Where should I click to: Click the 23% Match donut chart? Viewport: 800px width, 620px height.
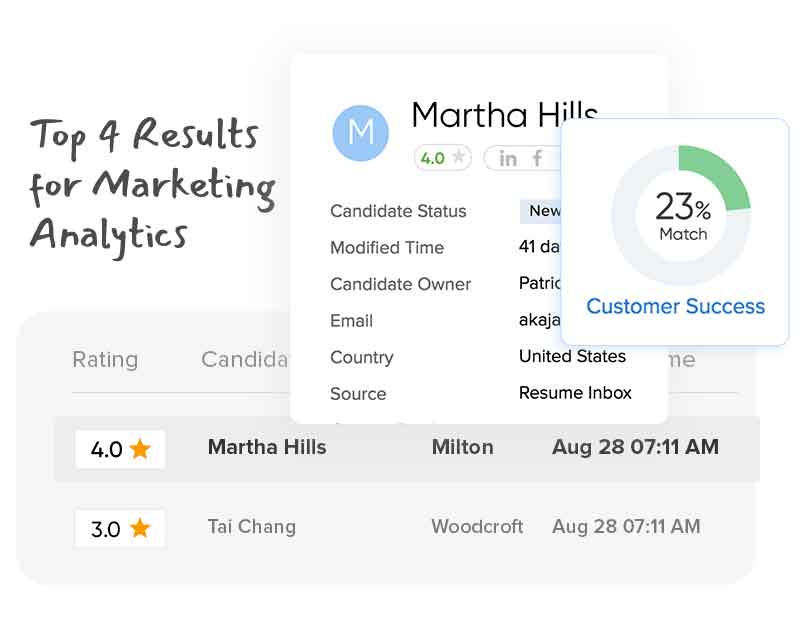click(x=681, y=215)
